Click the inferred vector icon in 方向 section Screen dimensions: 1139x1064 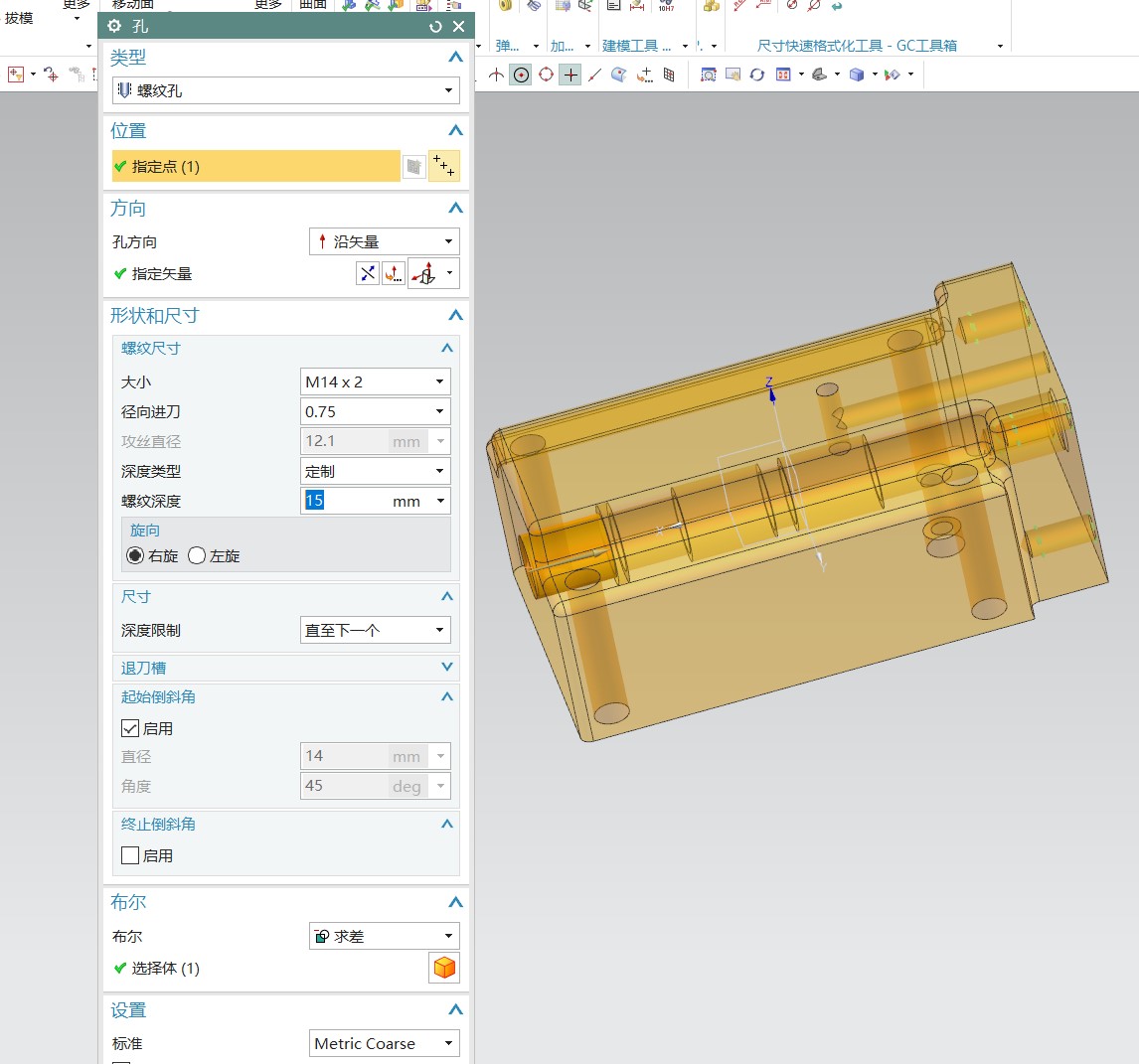click(x=424, y=274)
